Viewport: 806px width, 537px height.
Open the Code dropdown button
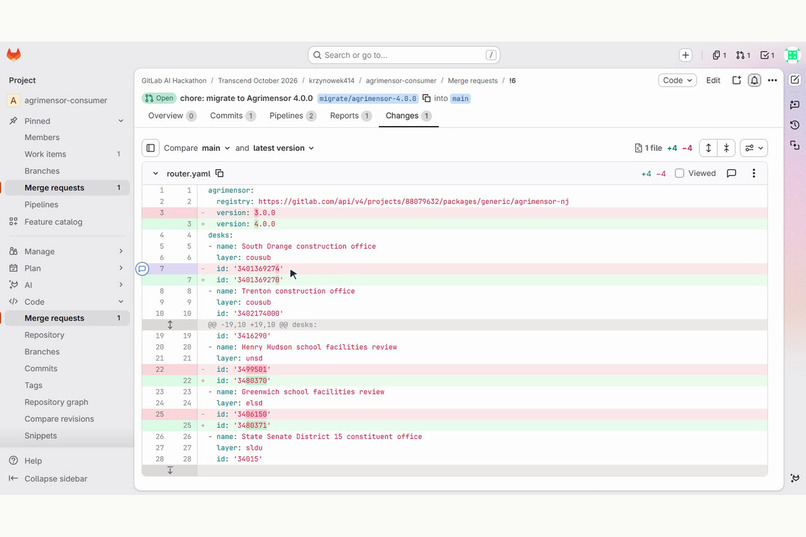pos(677,80)
